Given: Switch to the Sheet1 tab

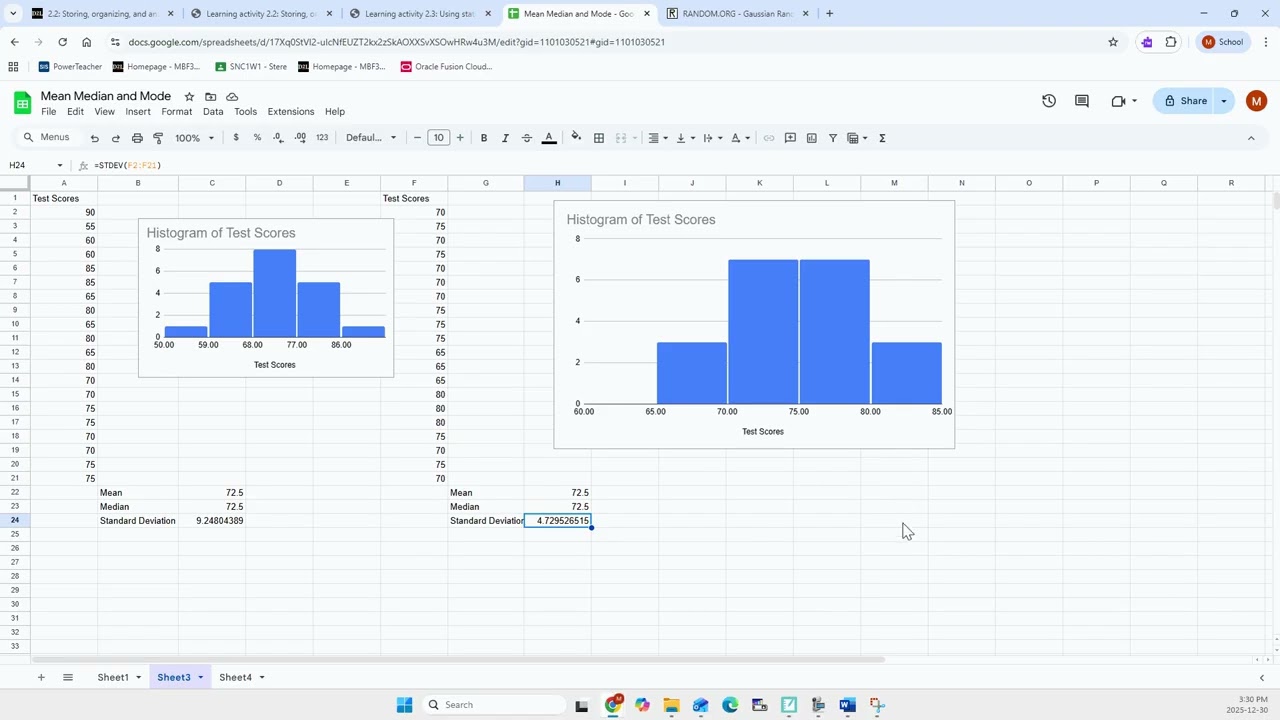Looking at the screenshot, I should (113, 678).
